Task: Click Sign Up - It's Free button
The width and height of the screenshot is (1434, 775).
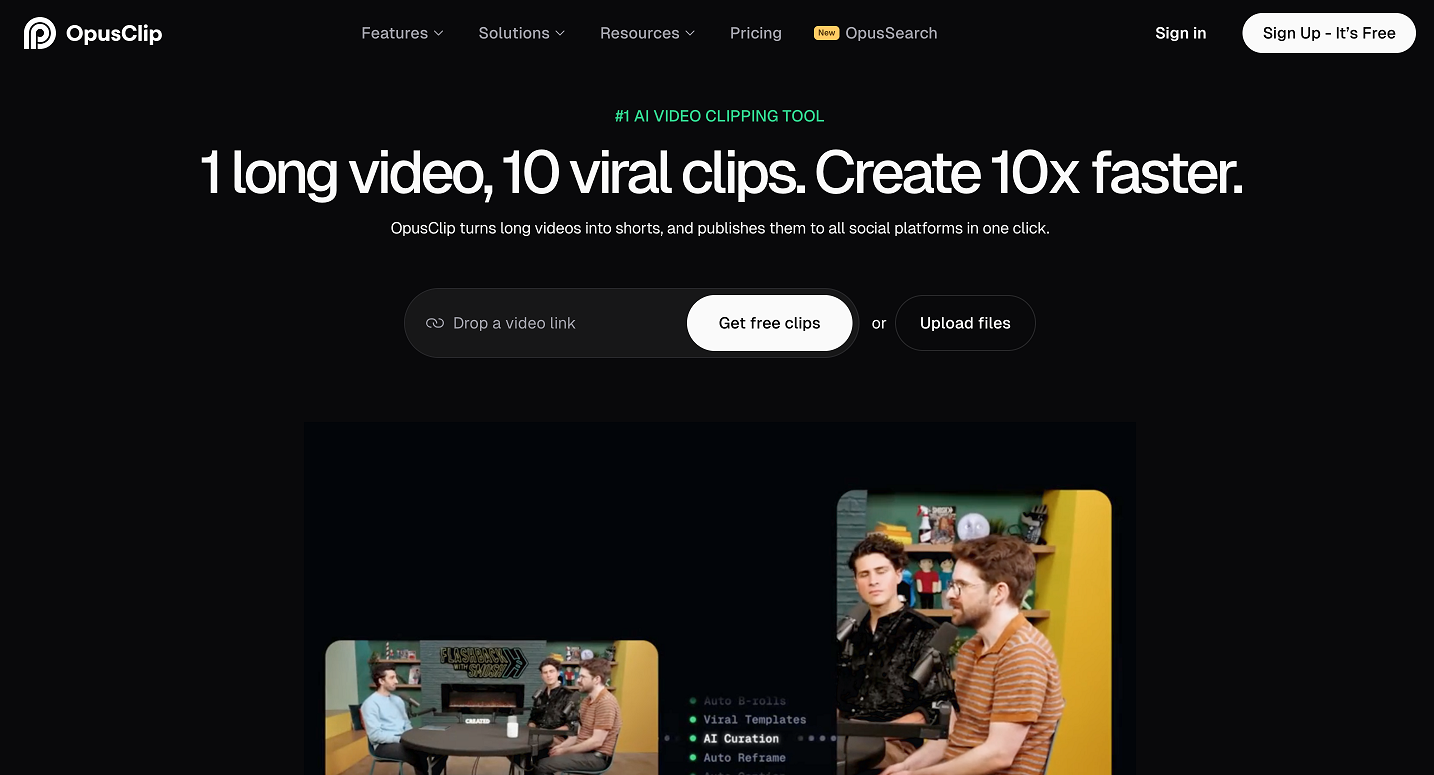Action: (x=1329, y=33)
